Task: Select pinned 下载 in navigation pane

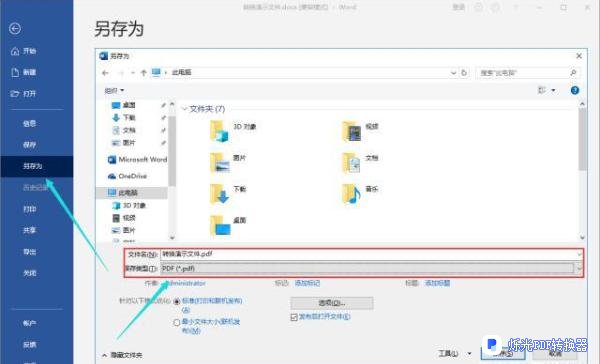Action: tap(129, 118)
